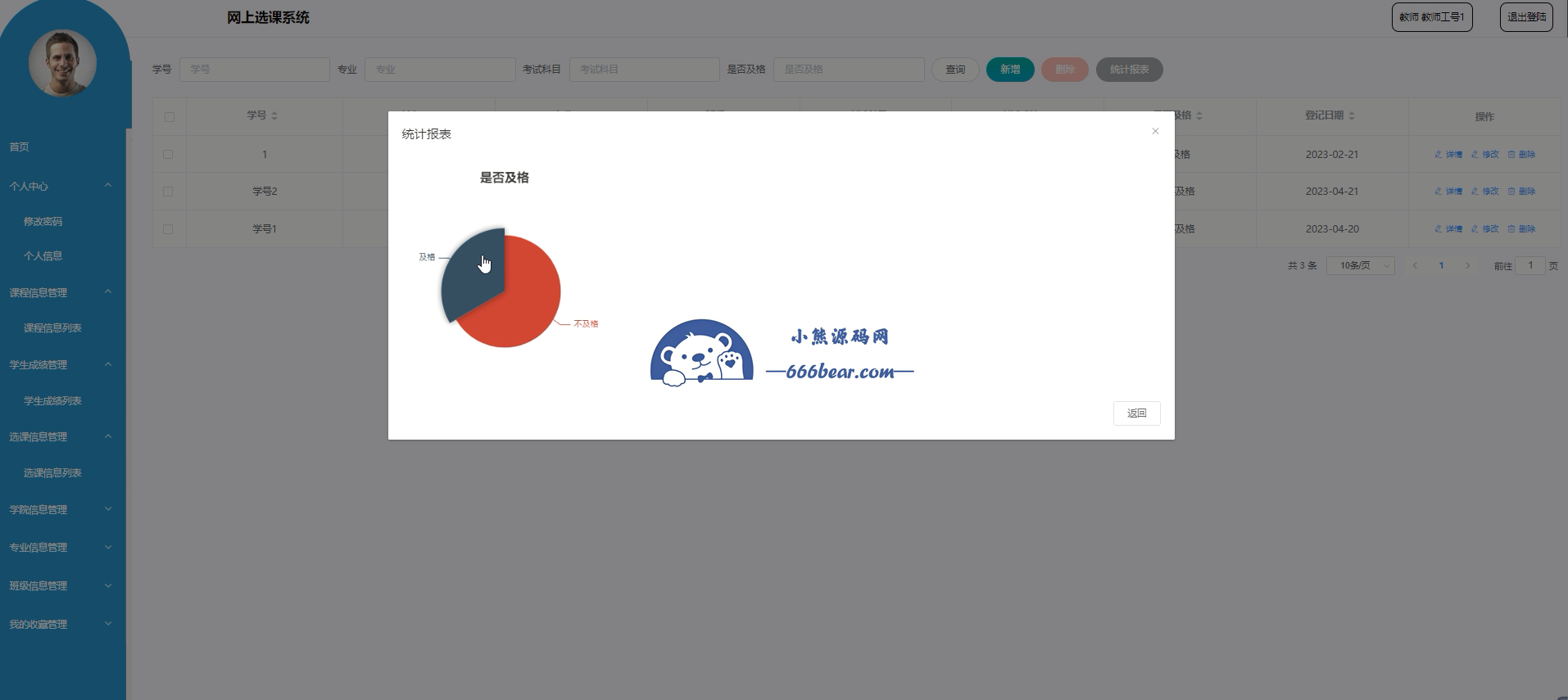Screen dimensions: 1568x700
Task: Expand the 班级信息管理 menu chevron
Action: pyautogui.click(x=108, y=585)
